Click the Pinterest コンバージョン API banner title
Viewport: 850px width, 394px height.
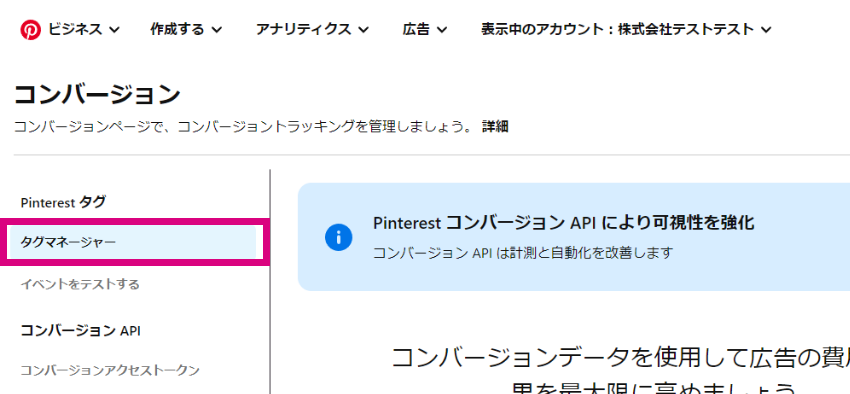coord(564,222)
